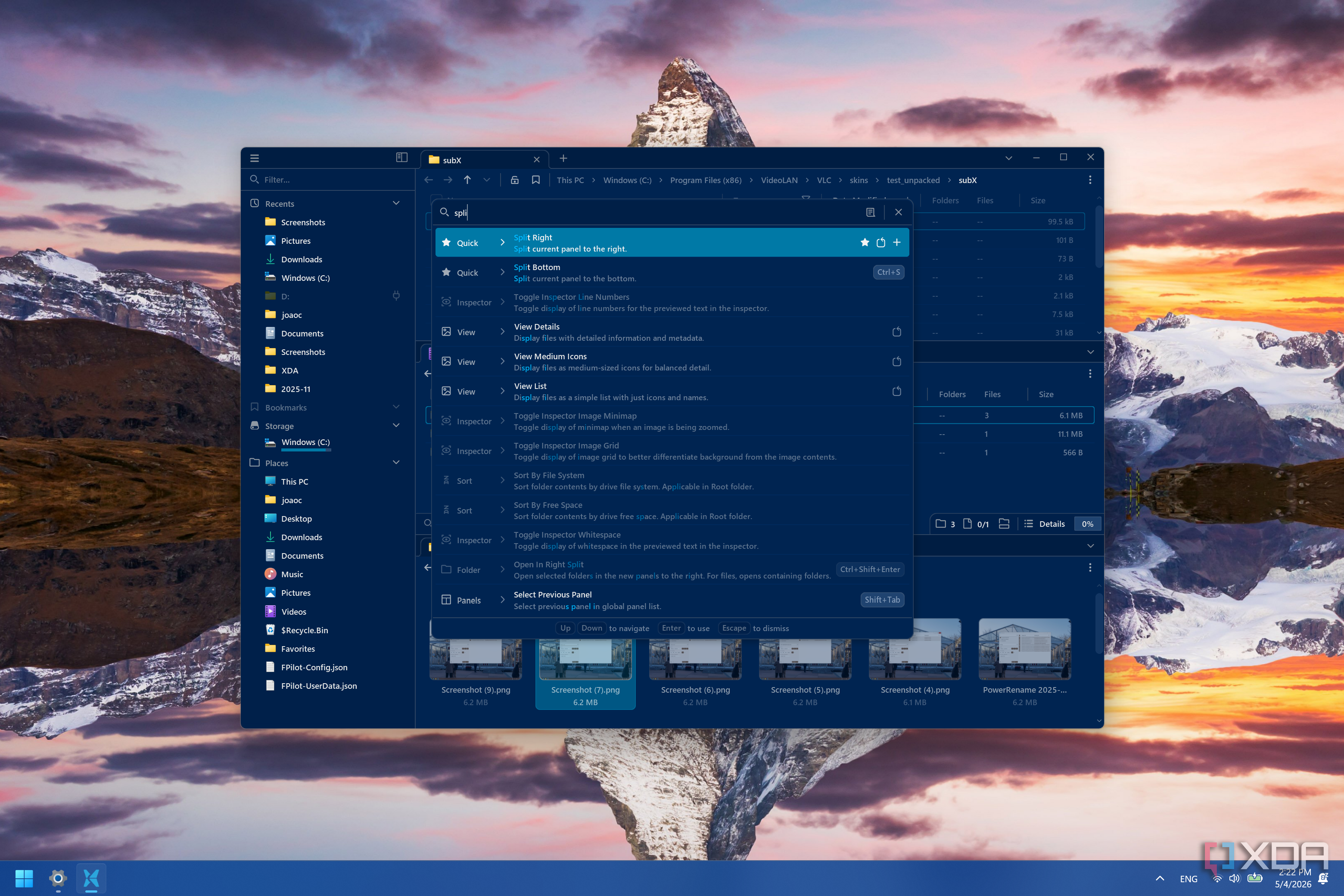Toggle the command list view icon in palette
This screenshot has width=1344, height=896.
click(x=870, y=212)
